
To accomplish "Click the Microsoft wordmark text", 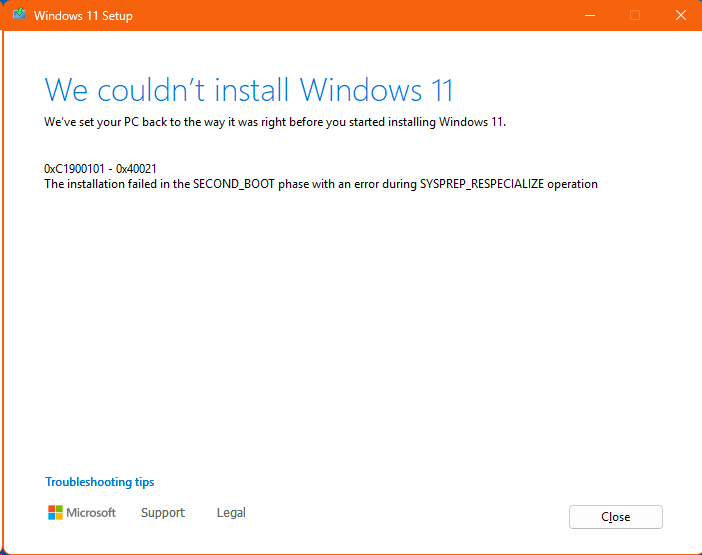I will (91, 512).
